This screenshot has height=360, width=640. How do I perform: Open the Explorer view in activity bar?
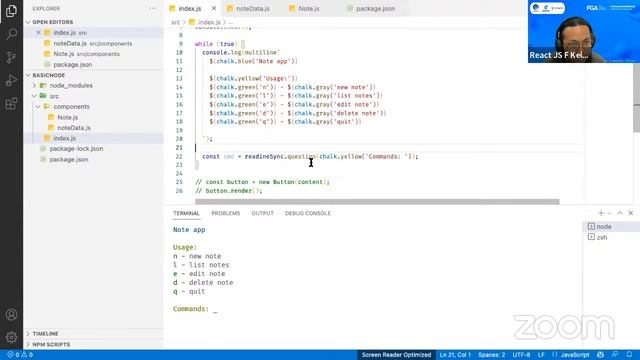point(11,11)
